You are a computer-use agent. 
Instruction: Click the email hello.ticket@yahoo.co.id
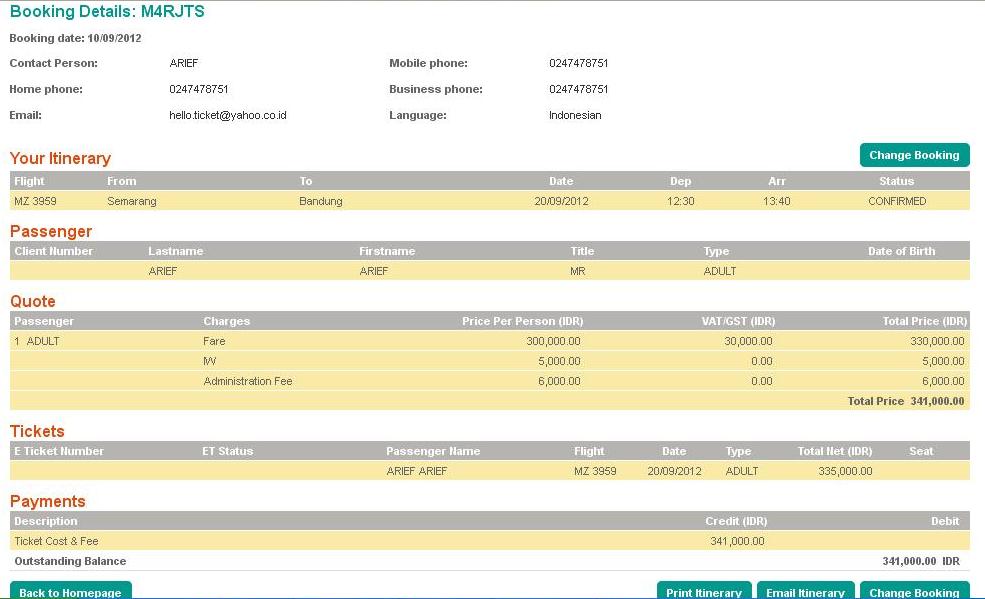pyautogui.click(x=227, y=116)
